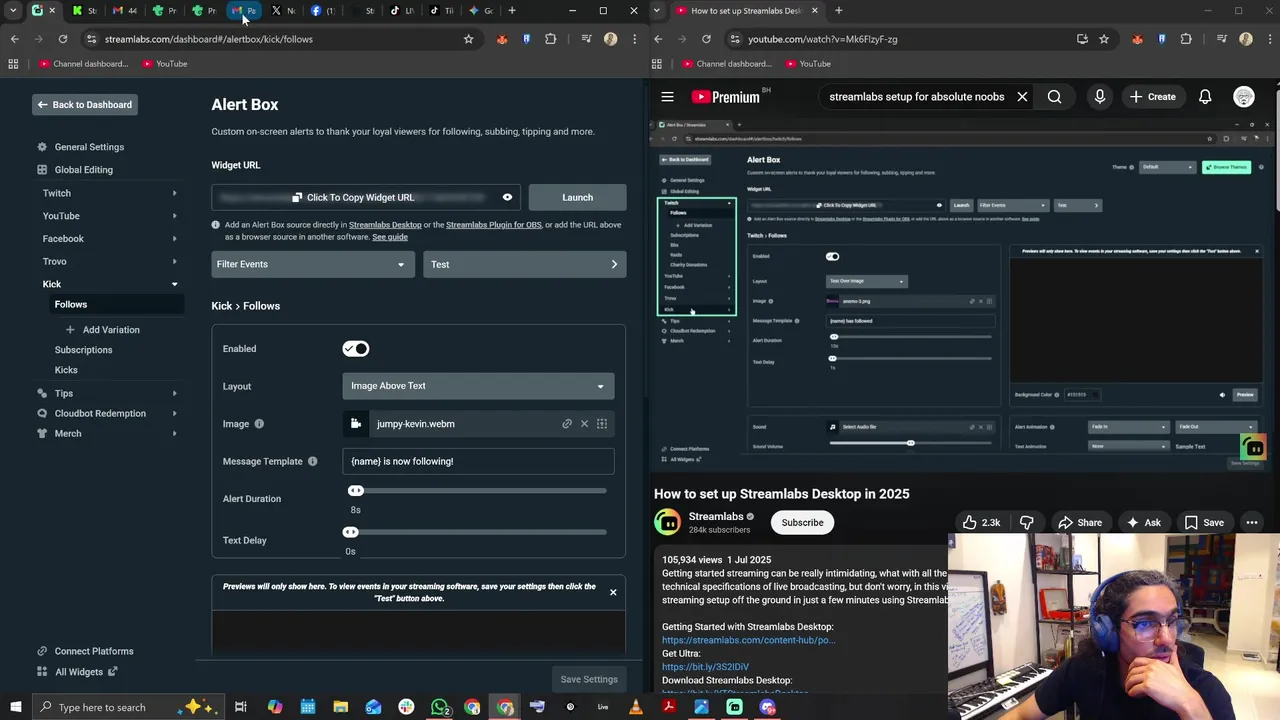Expand the Merch section in sidebar
This screenshot has height=720, width=1280.
tap(174, 433)
